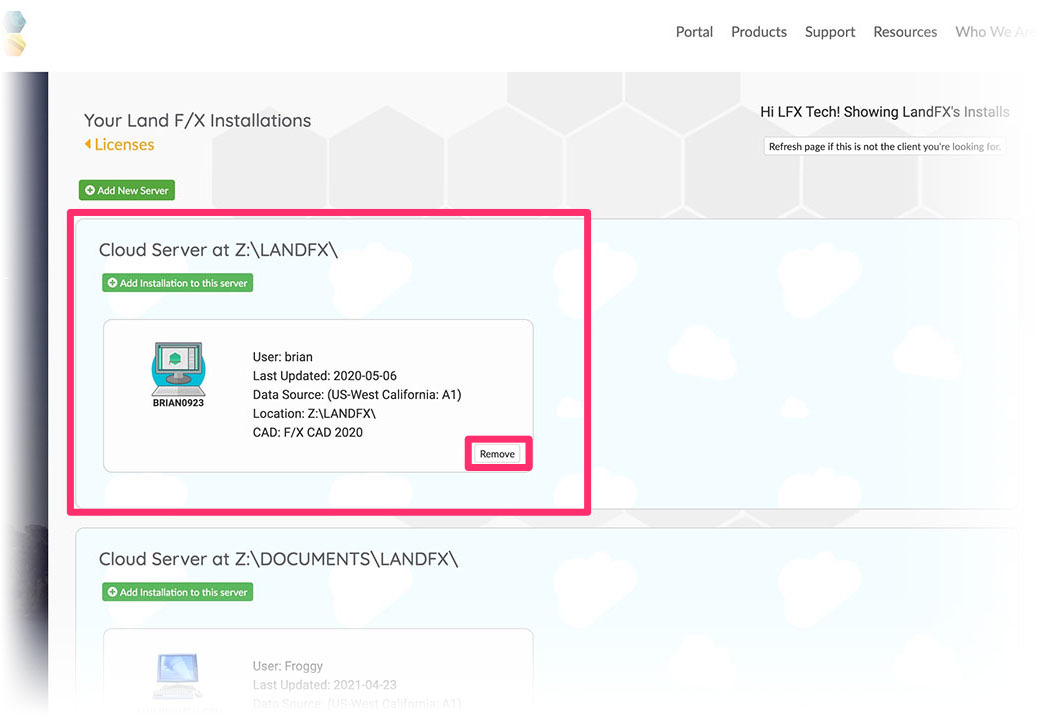Viewport: 1046px width, 721px height.
Task: Select 'User: Froggy' text
Action: (288, 666)
